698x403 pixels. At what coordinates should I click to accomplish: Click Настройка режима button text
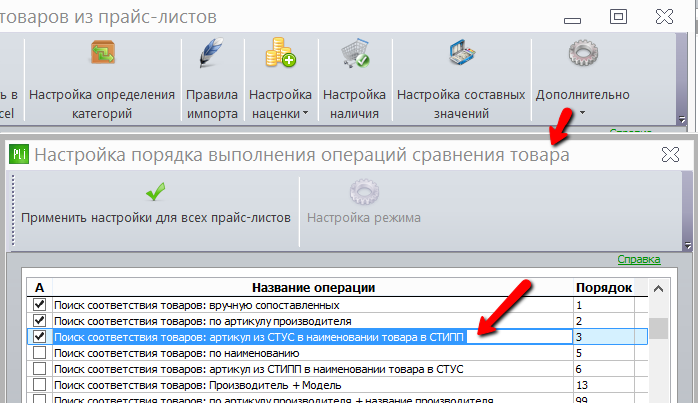click(x=364, y=218)
